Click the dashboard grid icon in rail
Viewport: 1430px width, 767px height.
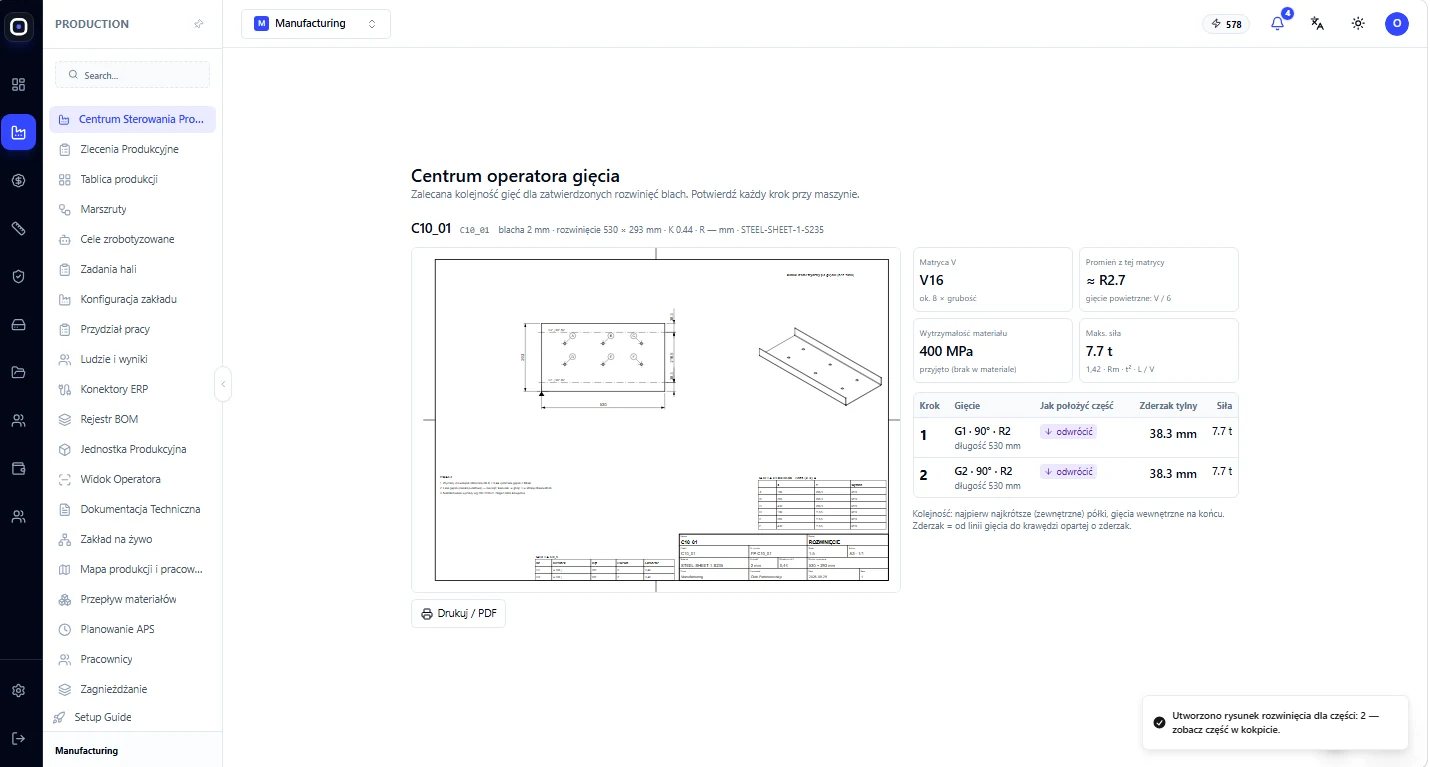[x=18, y=84]
